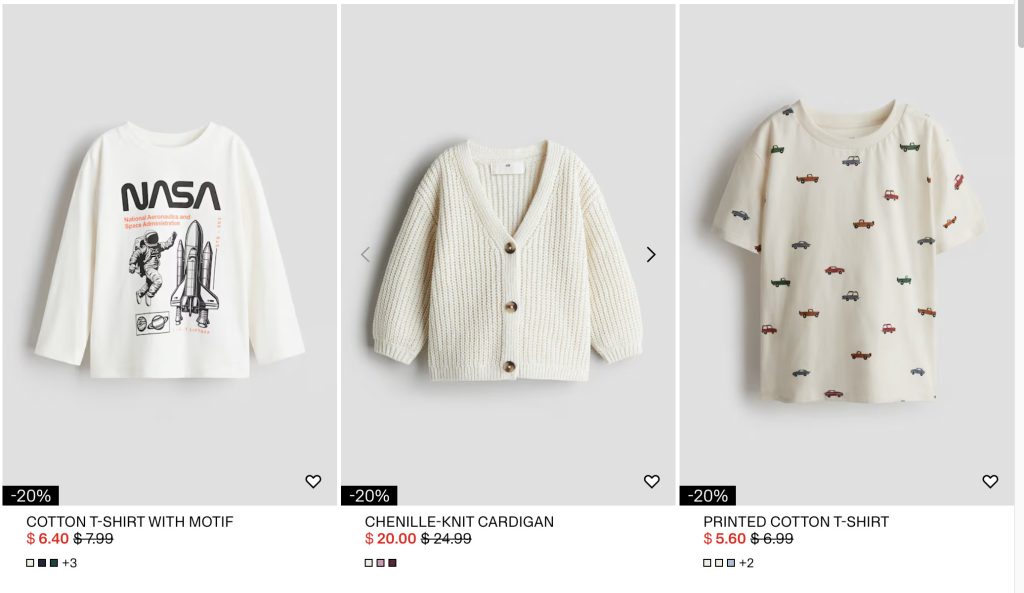Show next cardigan photo with right arrow
This screenshot has width=1024, height=593.
(650, 255)
